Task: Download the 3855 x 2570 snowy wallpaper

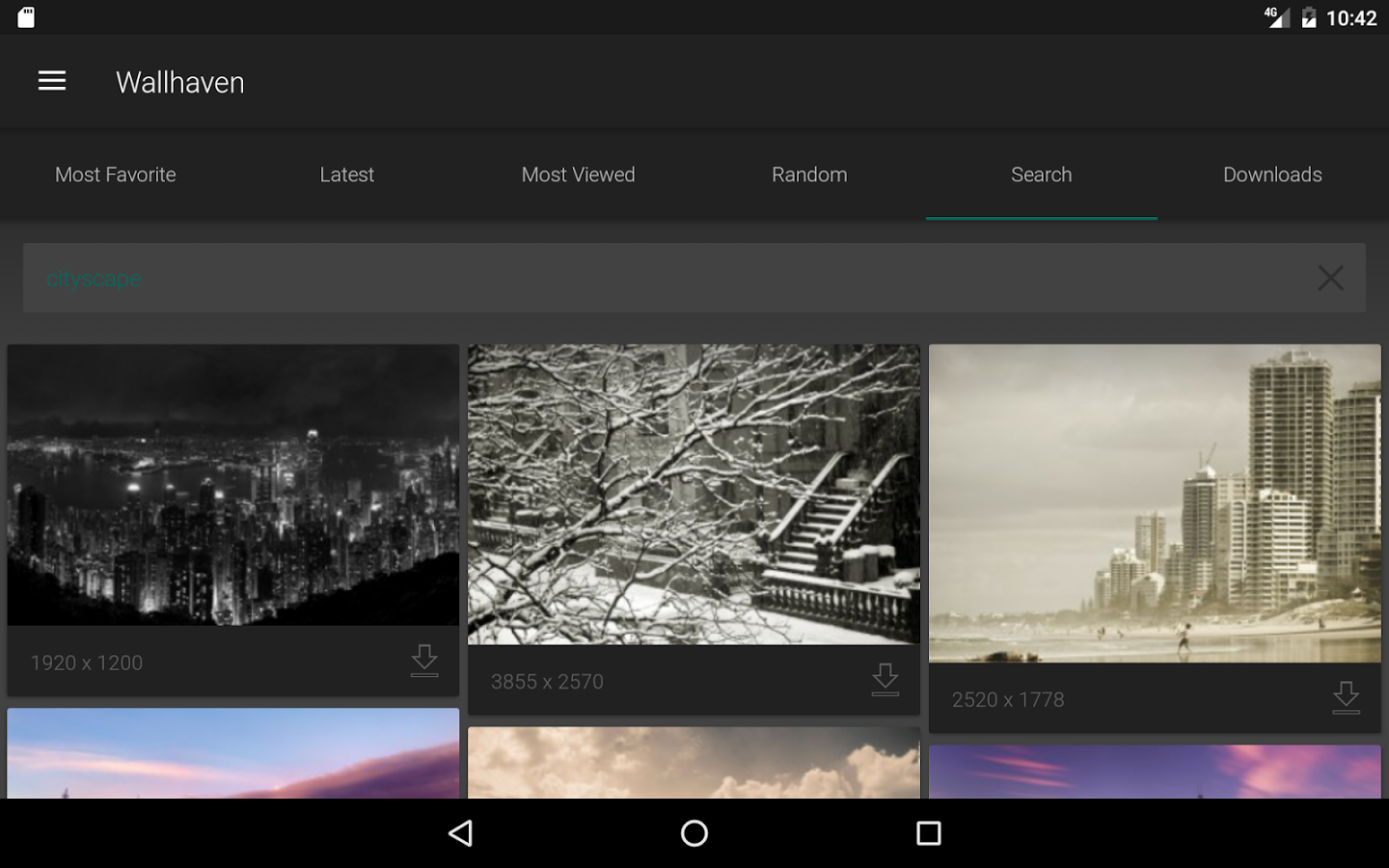Action: 885,680
